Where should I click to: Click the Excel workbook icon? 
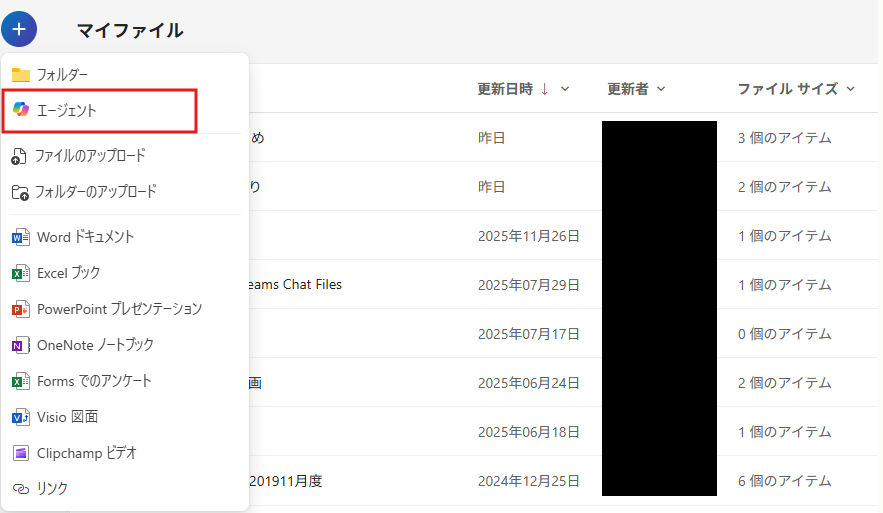coord(21,273)
